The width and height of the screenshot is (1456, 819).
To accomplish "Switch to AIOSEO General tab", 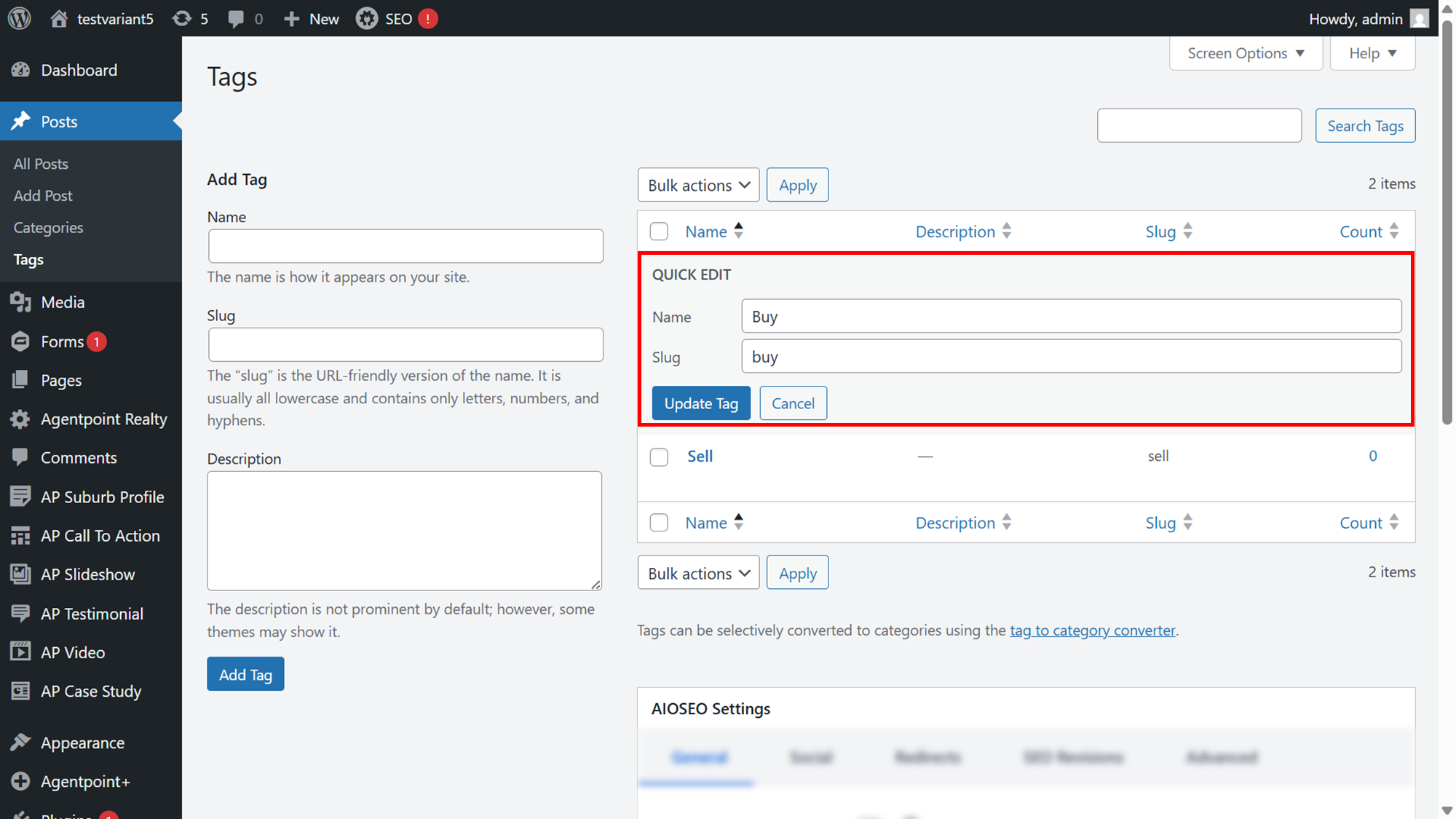I will coord(698,757).
